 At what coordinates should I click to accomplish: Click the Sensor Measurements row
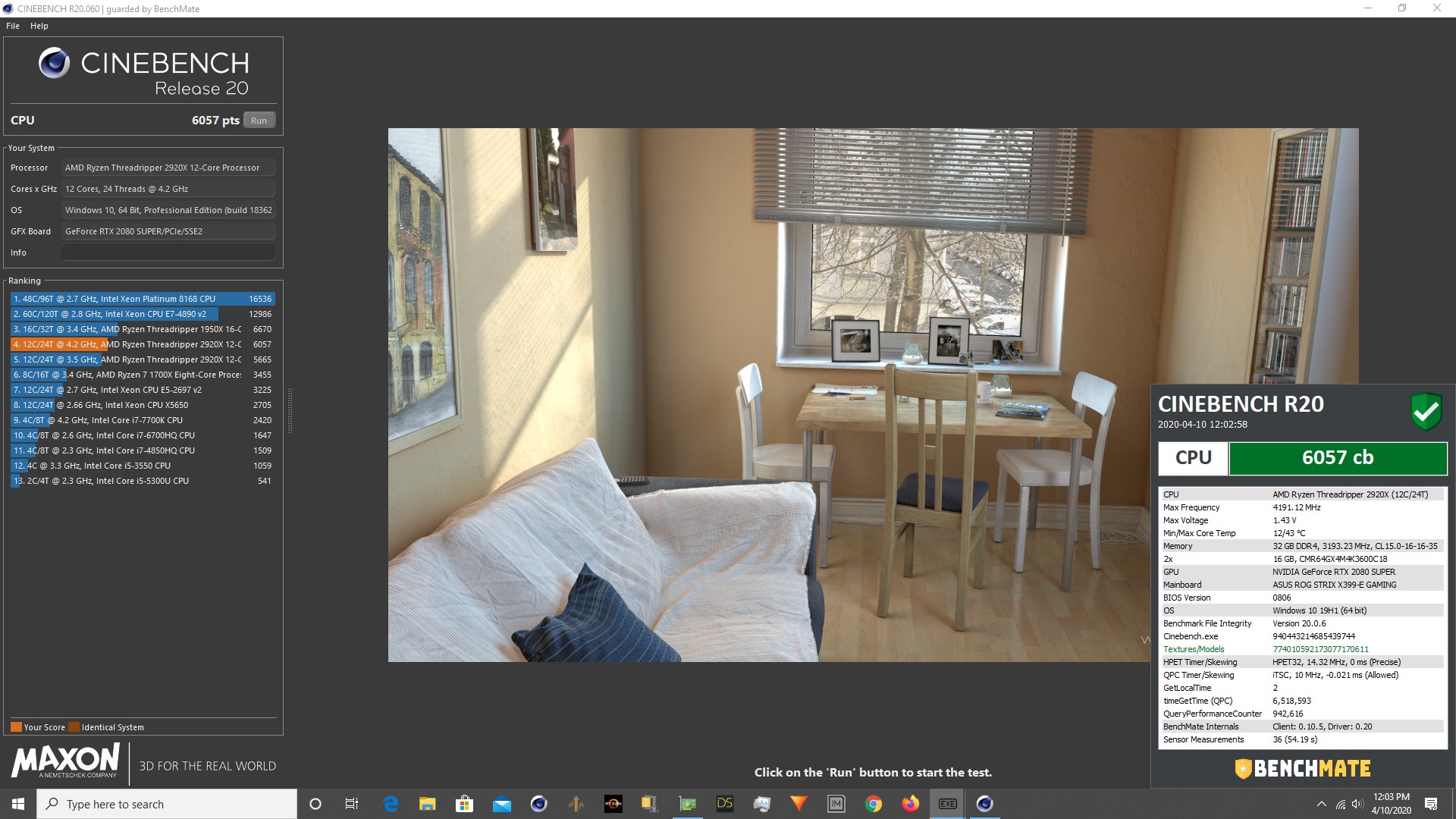pyautogui.click(x=1302, y=739)
